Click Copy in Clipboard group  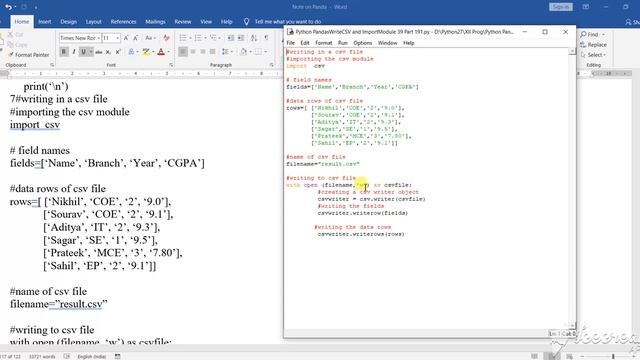17,44
